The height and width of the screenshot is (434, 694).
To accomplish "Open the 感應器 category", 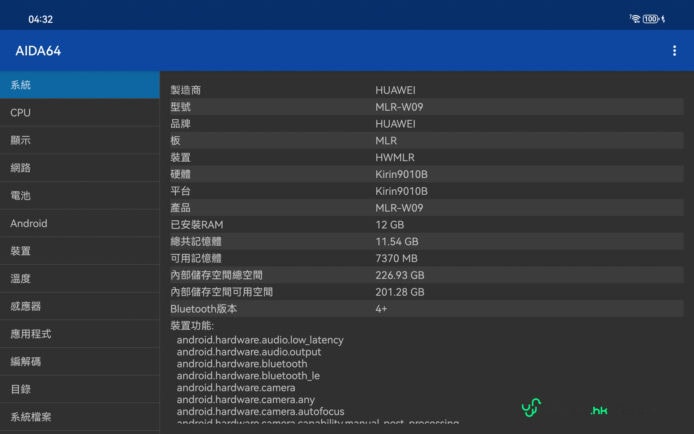I will [x=80, y=306].
